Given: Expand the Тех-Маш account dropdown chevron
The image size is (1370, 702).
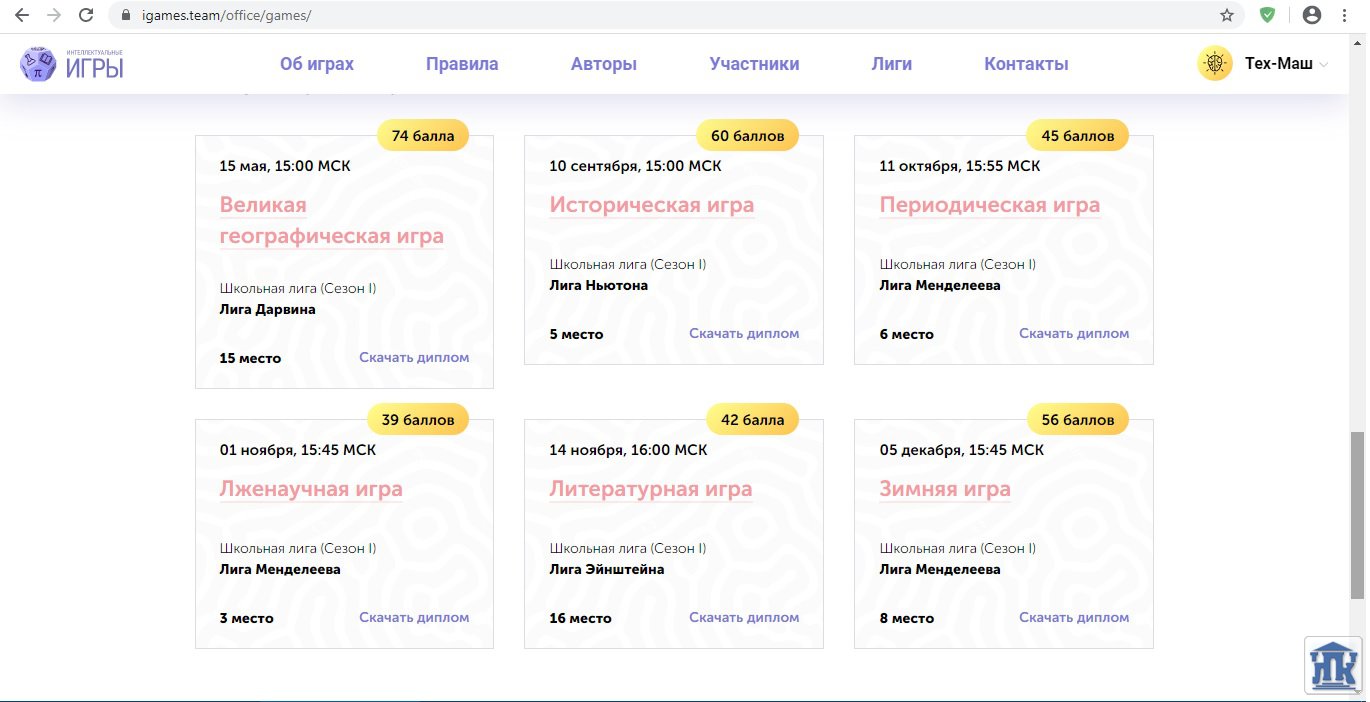Looking at the screenshot, I should tap(1324, 65).
